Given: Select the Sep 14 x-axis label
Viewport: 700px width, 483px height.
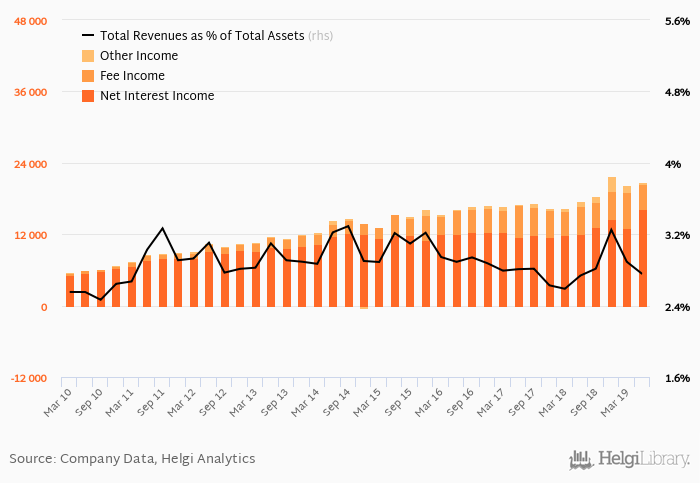Looking at the screenshot, I should (x=339, y=402).
